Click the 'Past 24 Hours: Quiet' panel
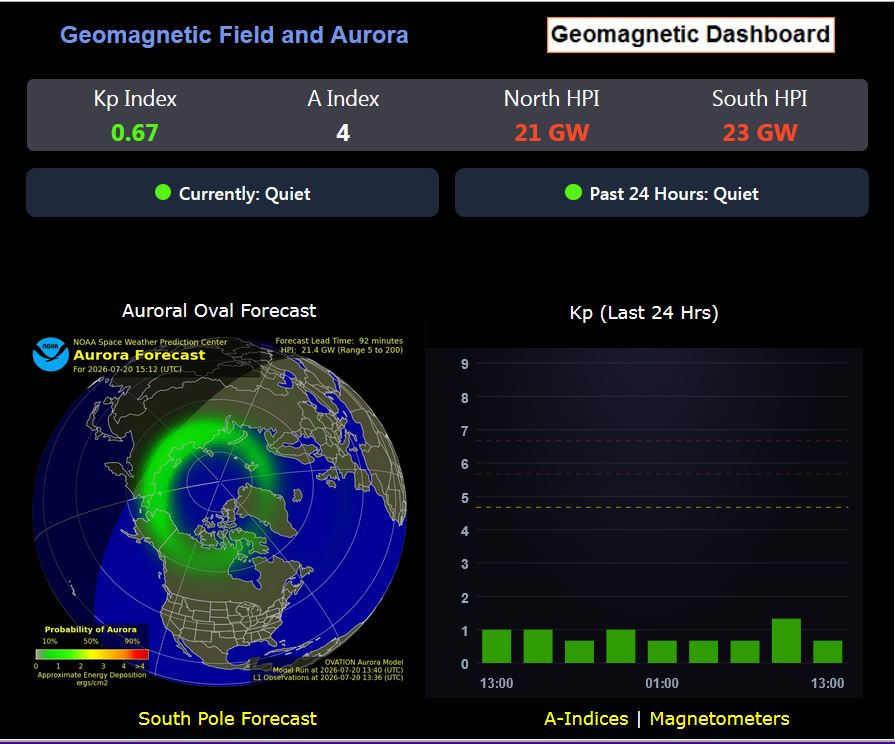This screenshot has width=895, height=744. tap(662, 192)
